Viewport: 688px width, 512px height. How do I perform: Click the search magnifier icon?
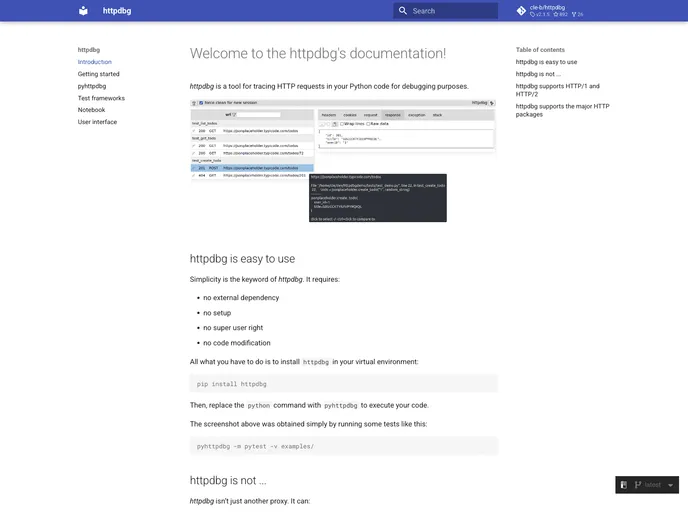pos(402,11)
